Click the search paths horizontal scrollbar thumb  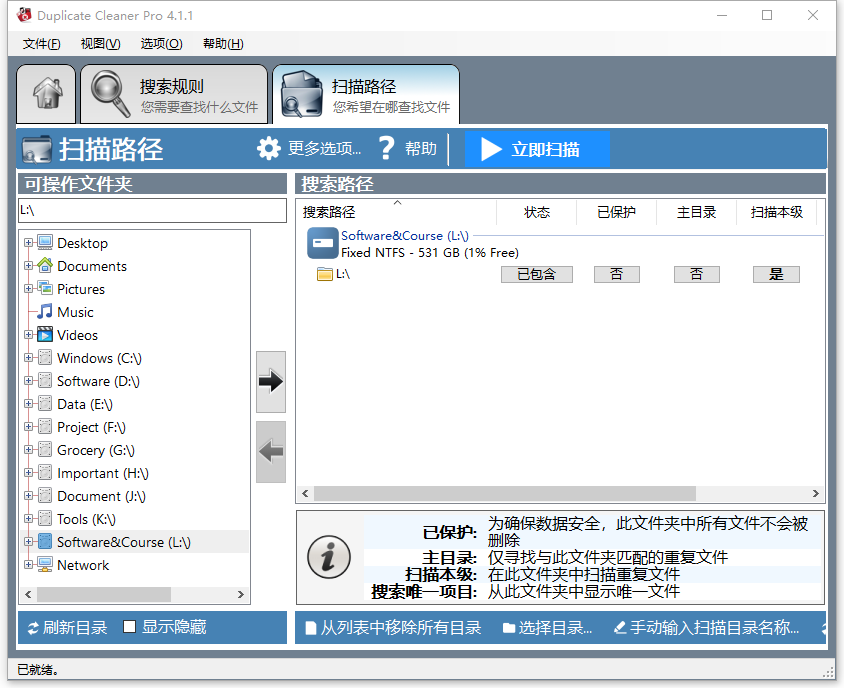[x=505, y=493]
